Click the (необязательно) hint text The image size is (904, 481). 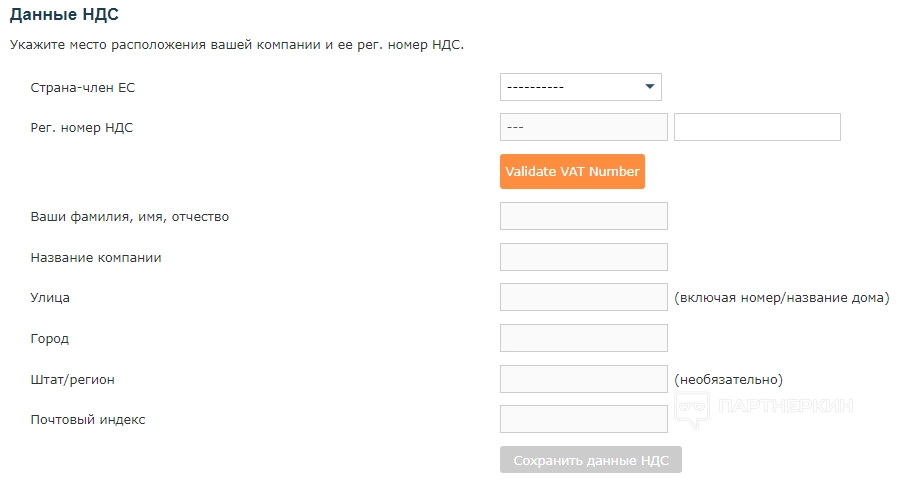pyautogui.click(x=728, y=379)
